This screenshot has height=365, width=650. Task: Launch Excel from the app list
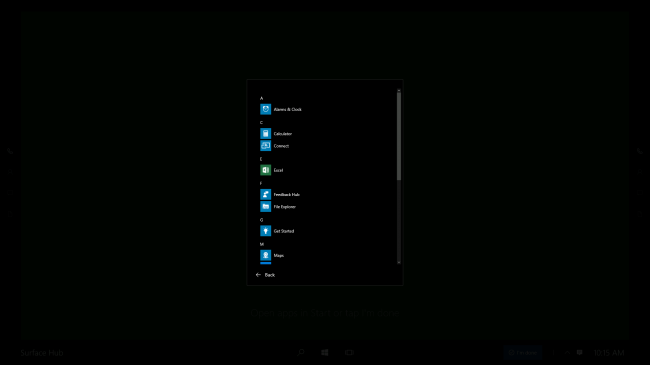[x=272, y=170]
